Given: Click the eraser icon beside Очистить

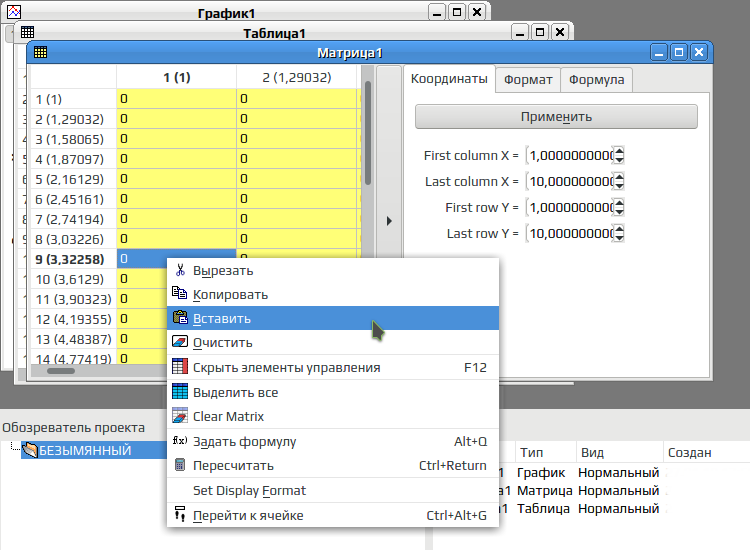Looking at the screenshot, I should tap(180, 341).
